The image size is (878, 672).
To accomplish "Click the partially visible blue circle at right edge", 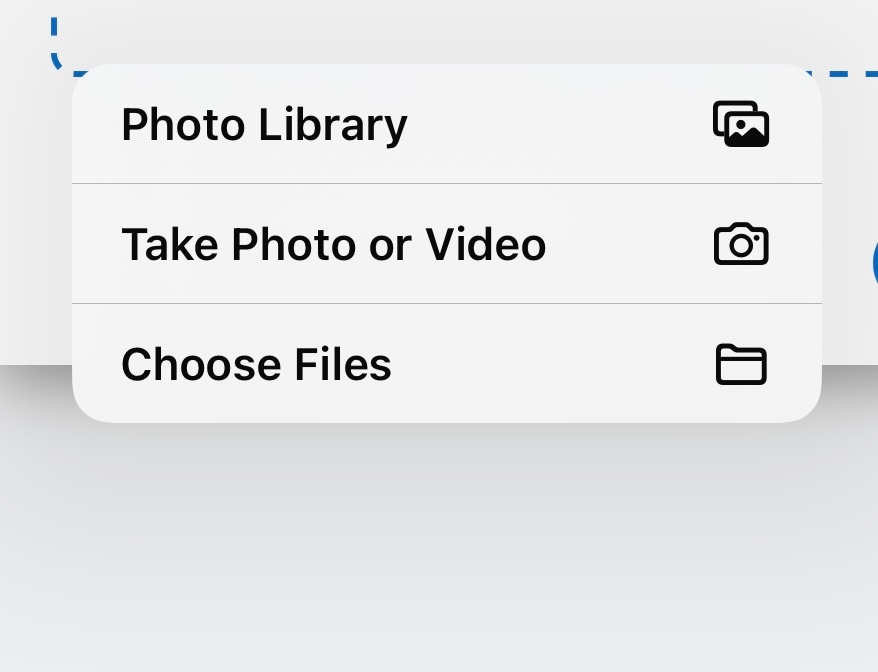I will point(875,263).
